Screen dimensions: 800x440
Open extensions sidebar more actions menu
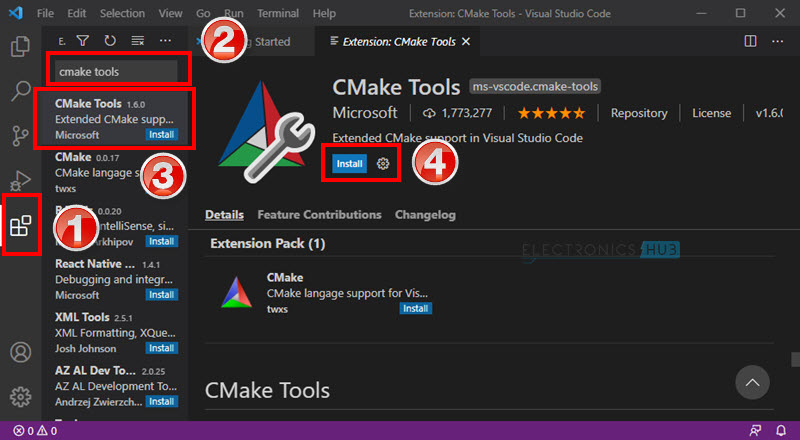pos(166,41)
